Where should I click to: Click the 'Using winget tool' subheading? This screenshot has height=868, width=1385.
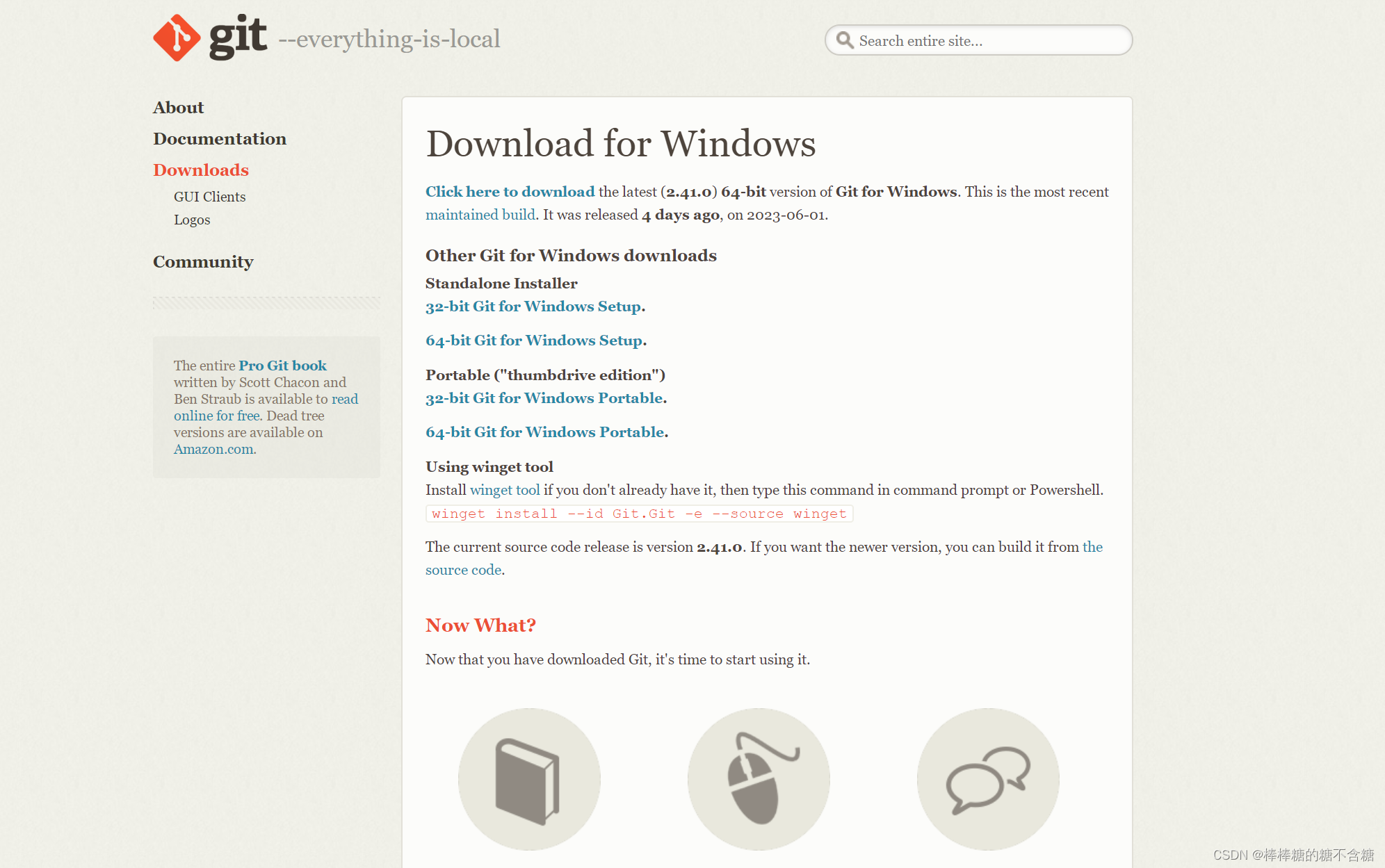[x=489, y=467]
